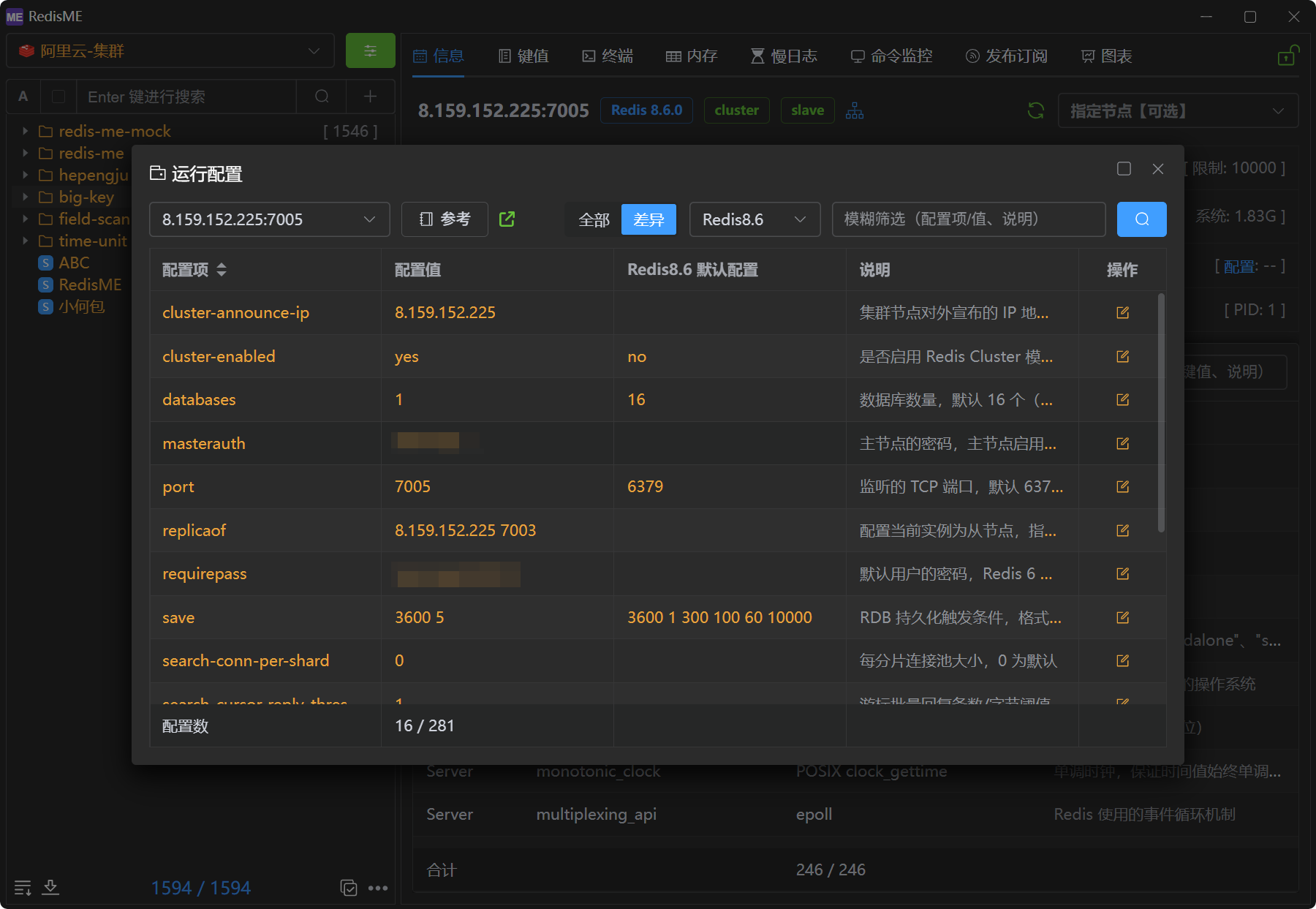Screen dimensions: 1316x909
Task: Sort the table by 配置项 column
Action: pyautogui.click(x=222, y=270)
